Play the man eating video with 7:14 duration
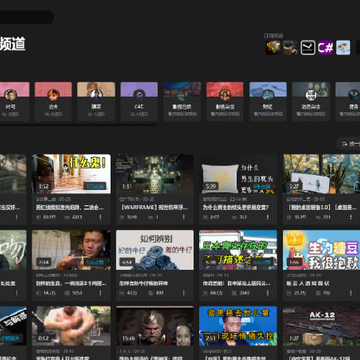360x360 pixels. click(x=71, y=250)
